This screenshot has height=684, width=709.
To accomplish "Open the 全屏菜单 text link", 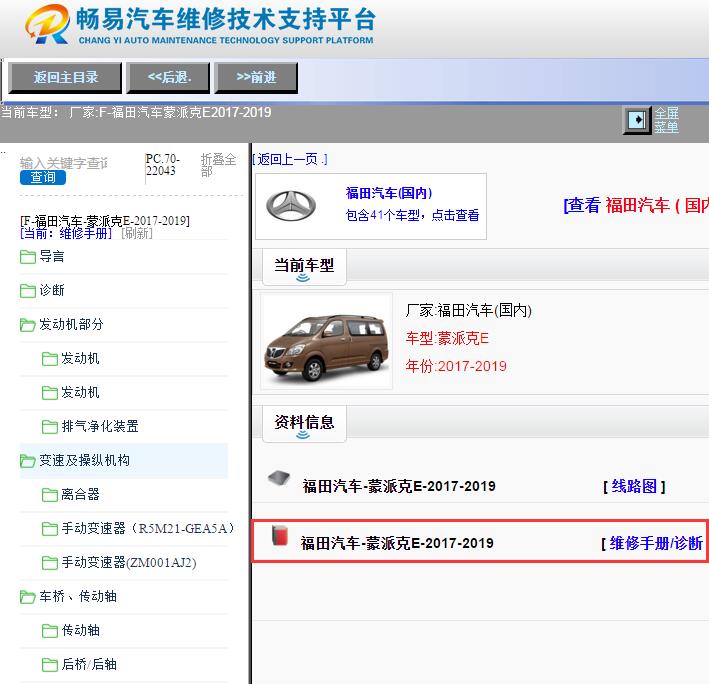I will (666, 120).
